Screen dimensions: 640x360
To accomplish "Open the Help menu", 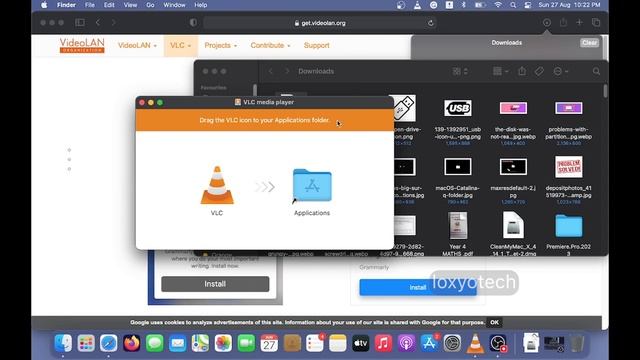I will point(200,5).
